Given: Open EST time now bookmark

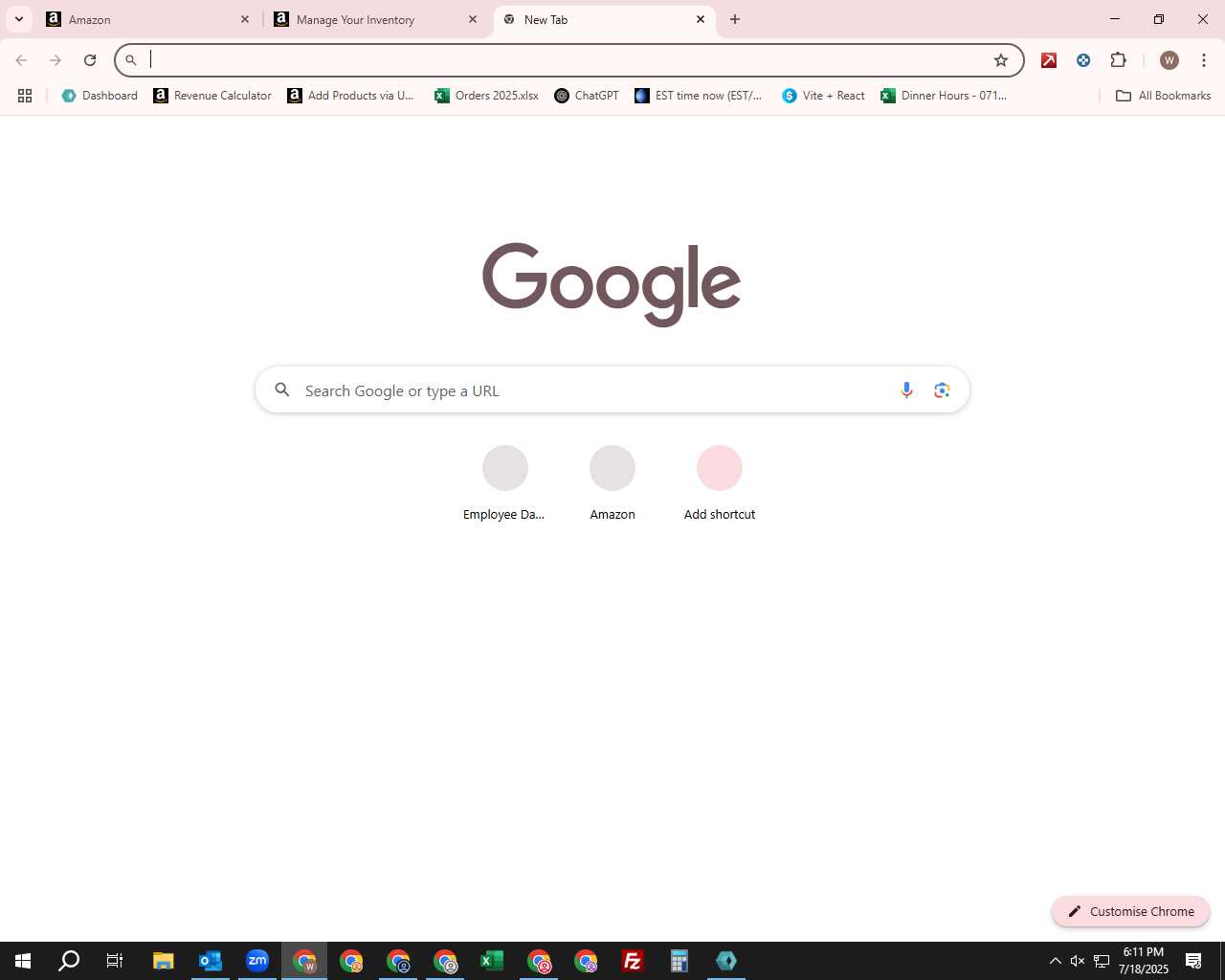Looking at the screenshot, I should (699, 96).
